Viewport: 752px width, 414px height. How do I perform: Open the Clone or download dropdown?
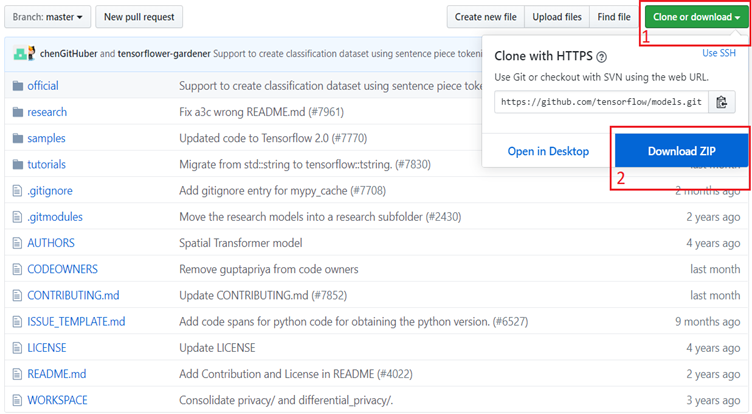(696, 17)
